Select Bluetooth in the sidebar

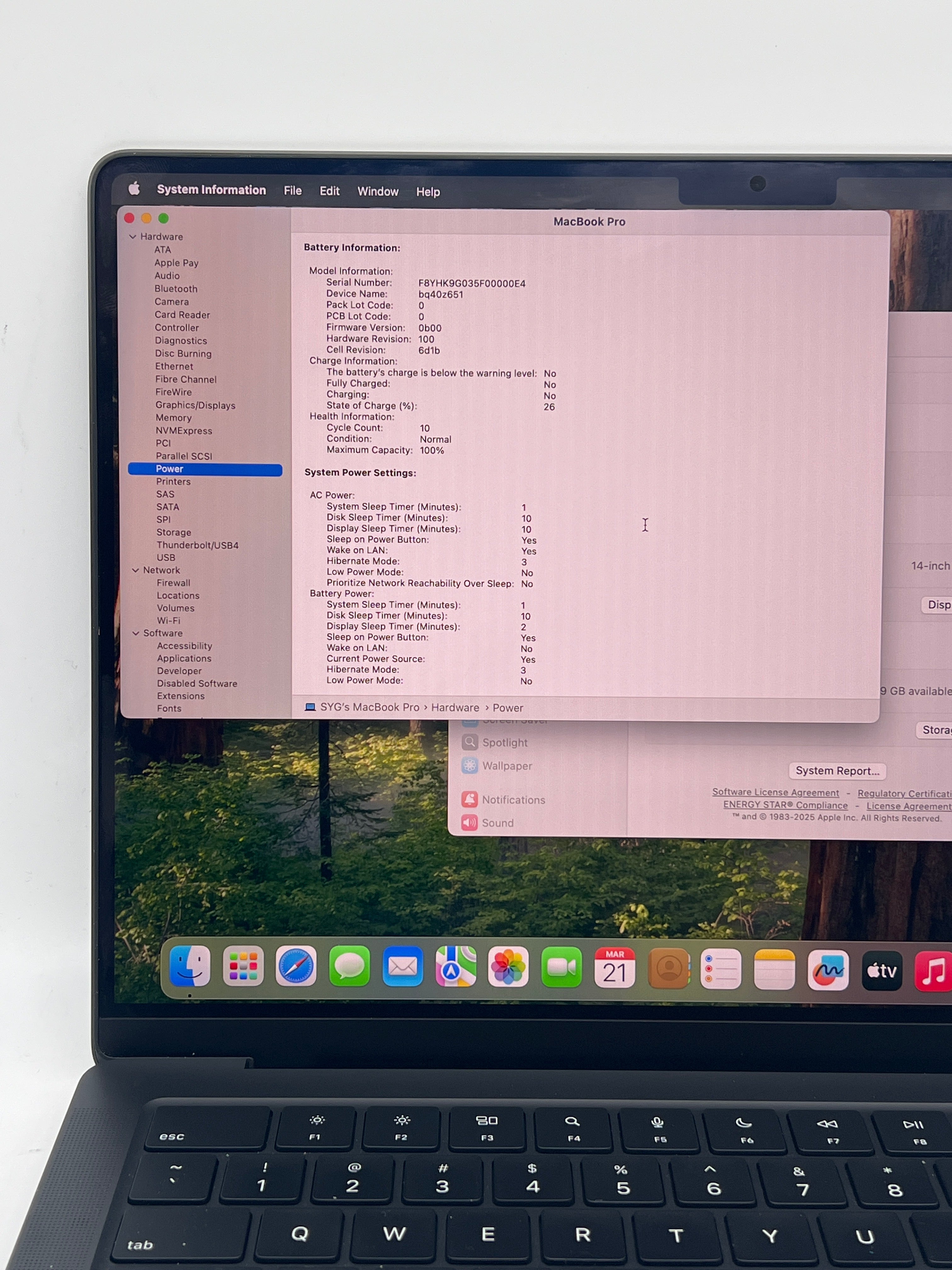[x=176, y=289]
